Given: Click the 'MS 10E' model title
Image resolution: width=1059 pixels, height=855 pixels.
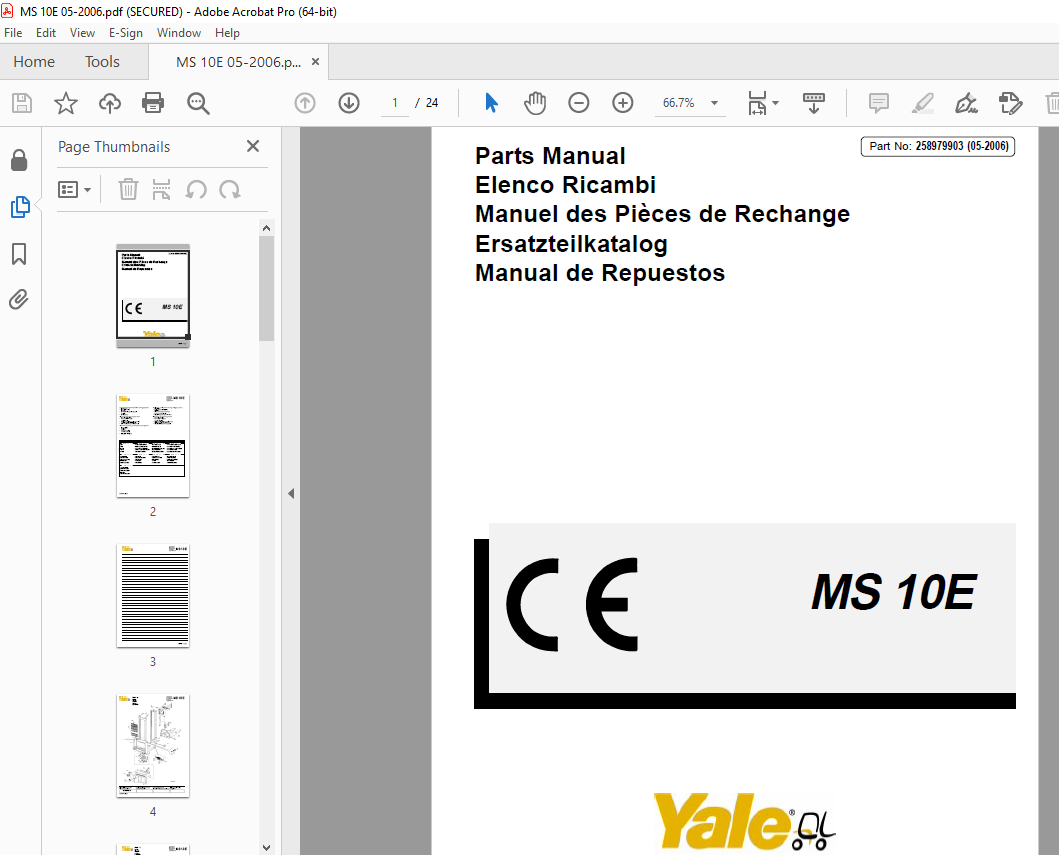Looking at the screenshot, I should click(894, 592).
